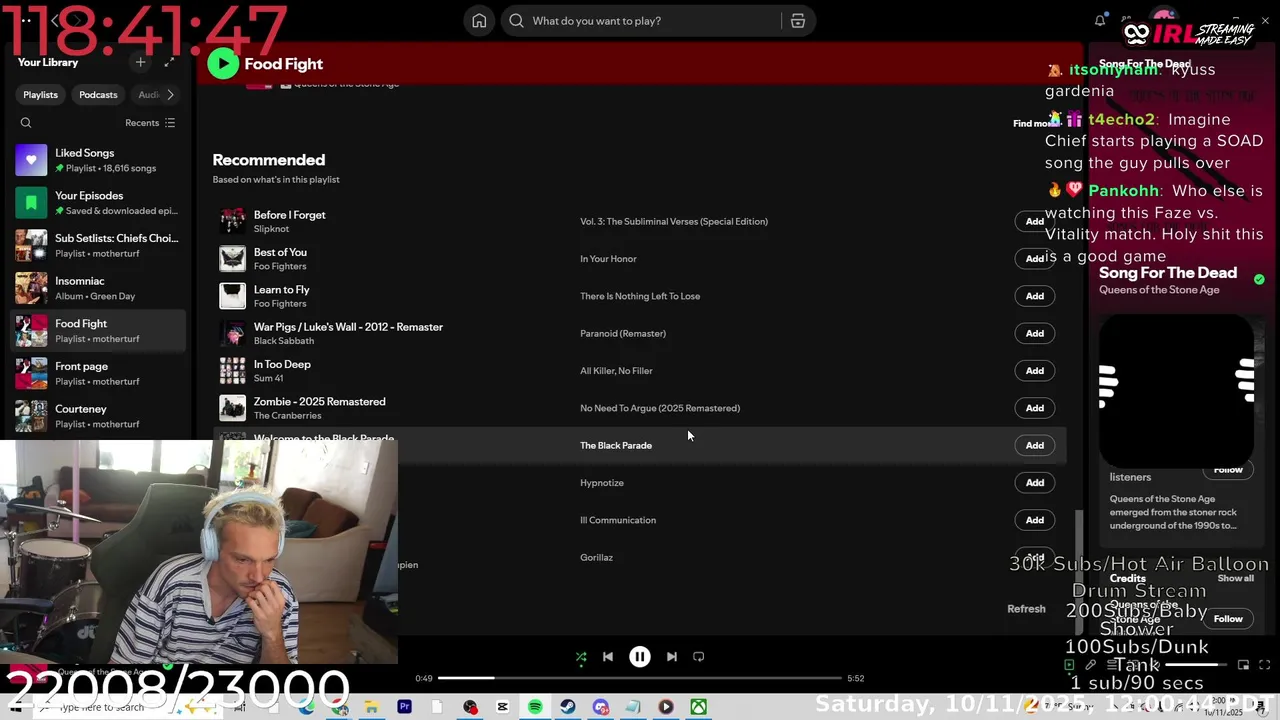Open album There Is Nothing Left To Lose
Viewport: 1280px width, 720px height.
pos(640,296)
